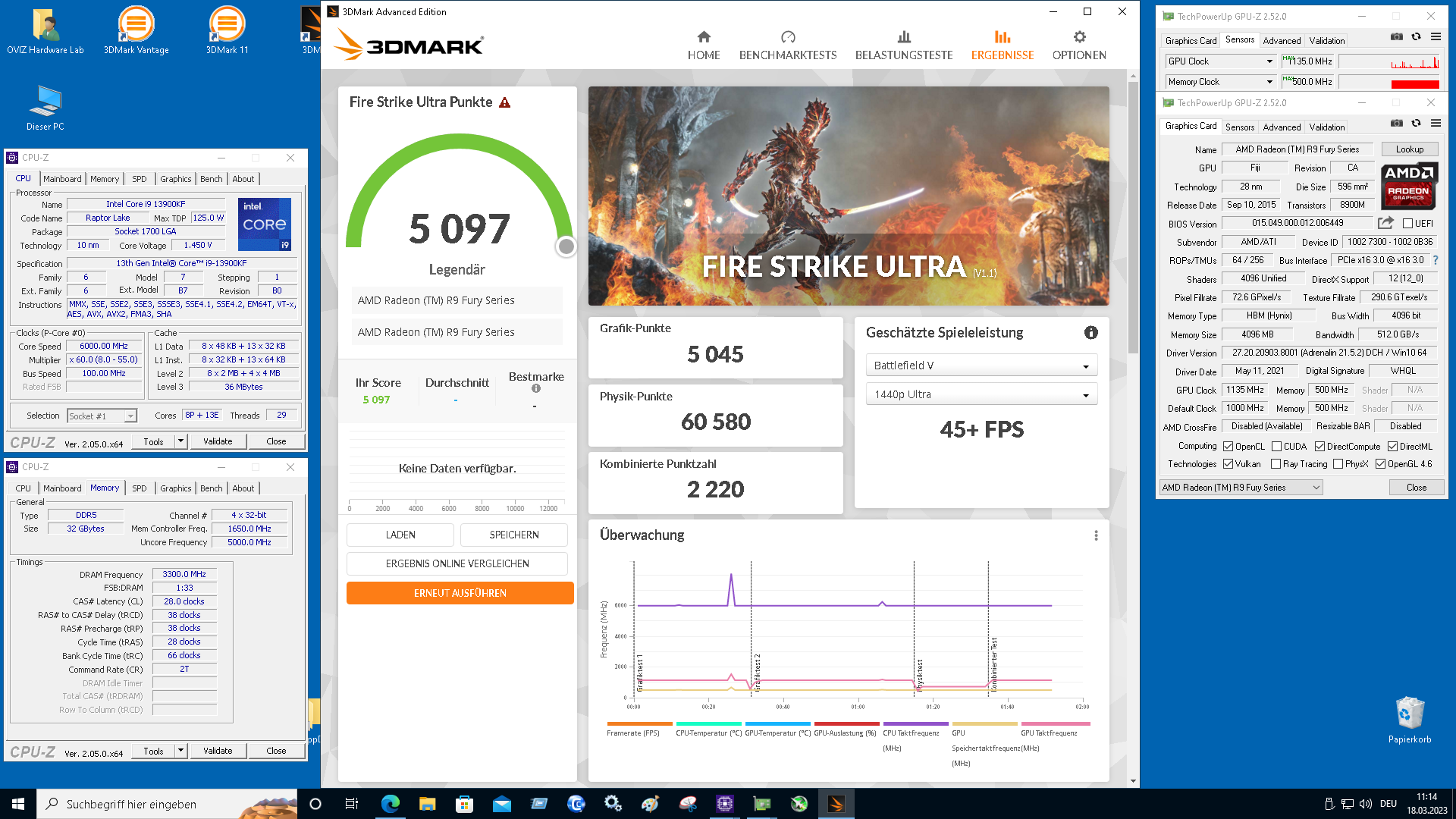Image resolution: width=1456 pixels, height=819 pixels.
Task: Switch to Advanced tab in lower GPU-Z window
Action: [x=1282, y=127]
